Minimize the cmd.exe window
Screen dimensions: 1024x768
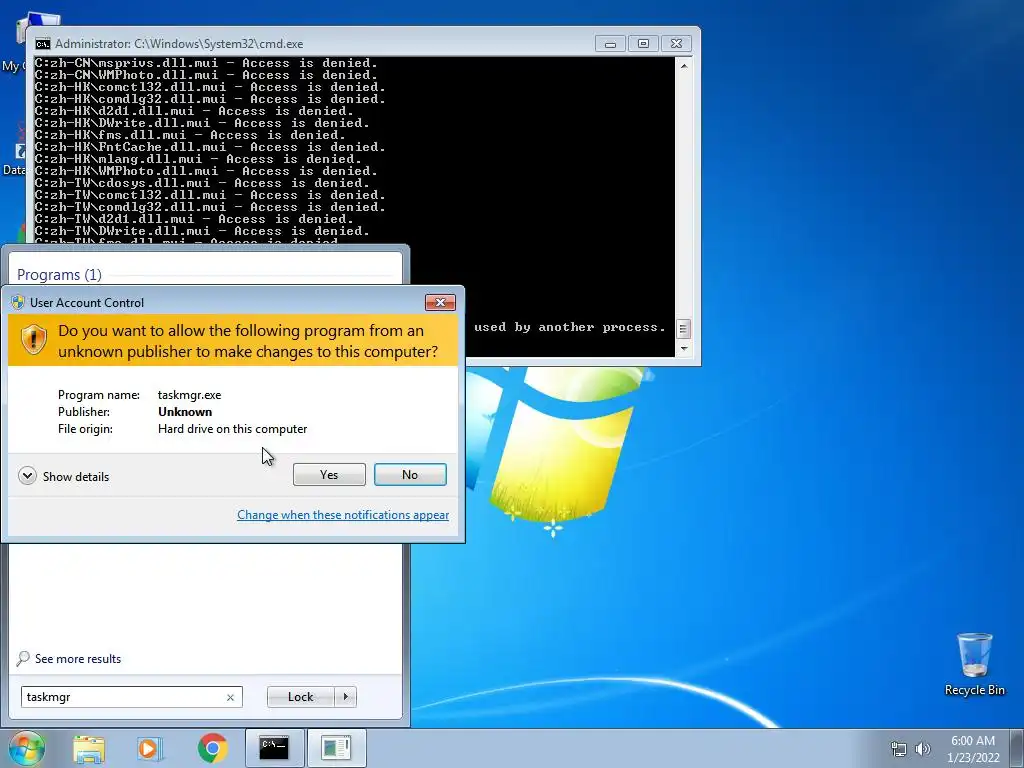(610, 44)
